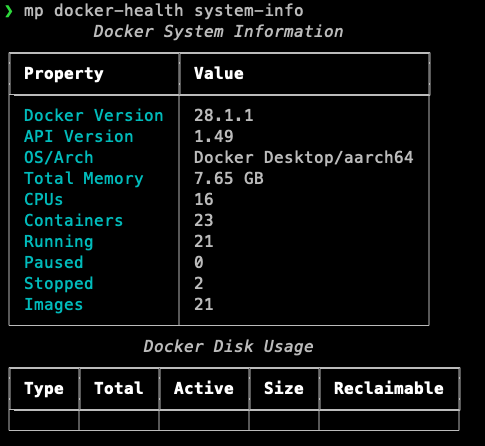
Task: Click the CPUs property label
Action: tap(44, 199)
